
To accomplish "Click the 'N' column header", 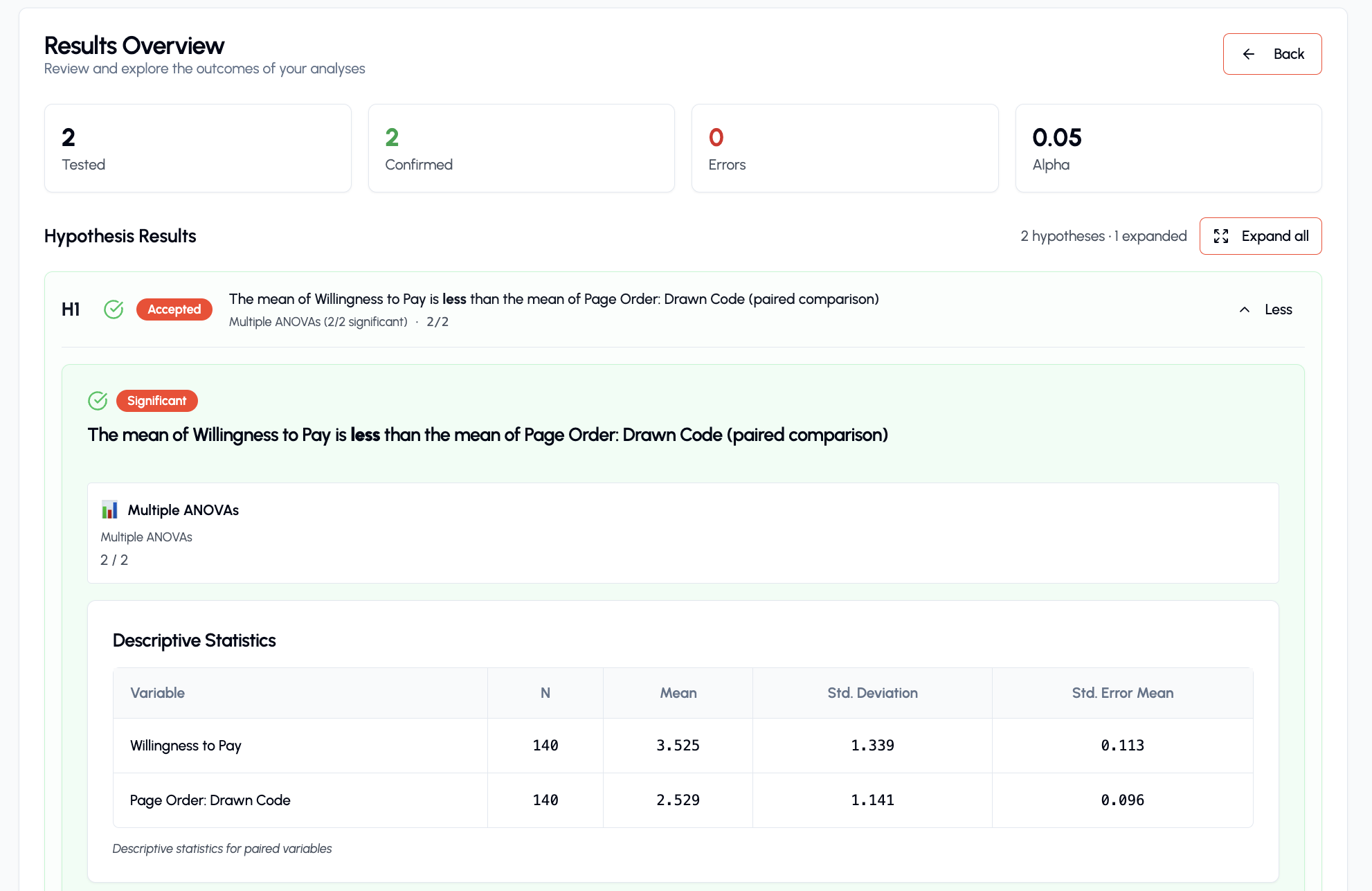I will tap(545, 693).
